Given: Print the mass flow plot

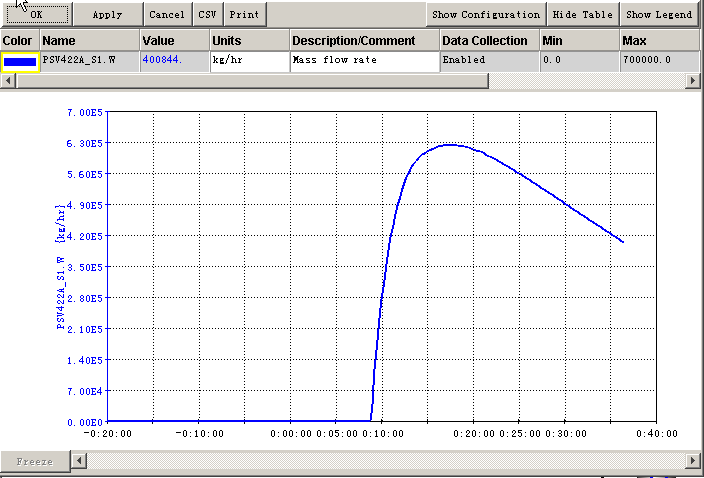Looking at the screenshot, I should [244, 15].
